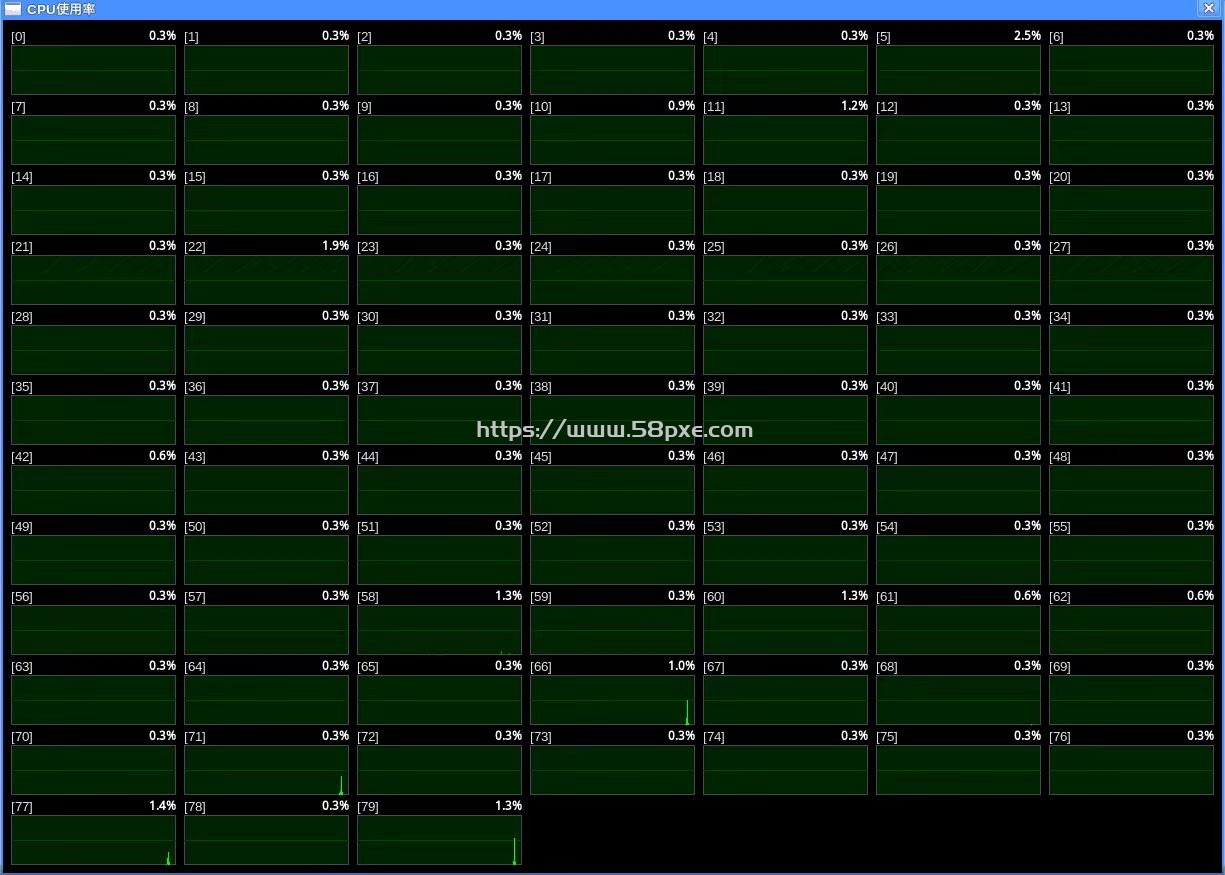Select the CPU [5] usage graph
The width and height of the screenshot is (1225, 875).
[958, 70]
